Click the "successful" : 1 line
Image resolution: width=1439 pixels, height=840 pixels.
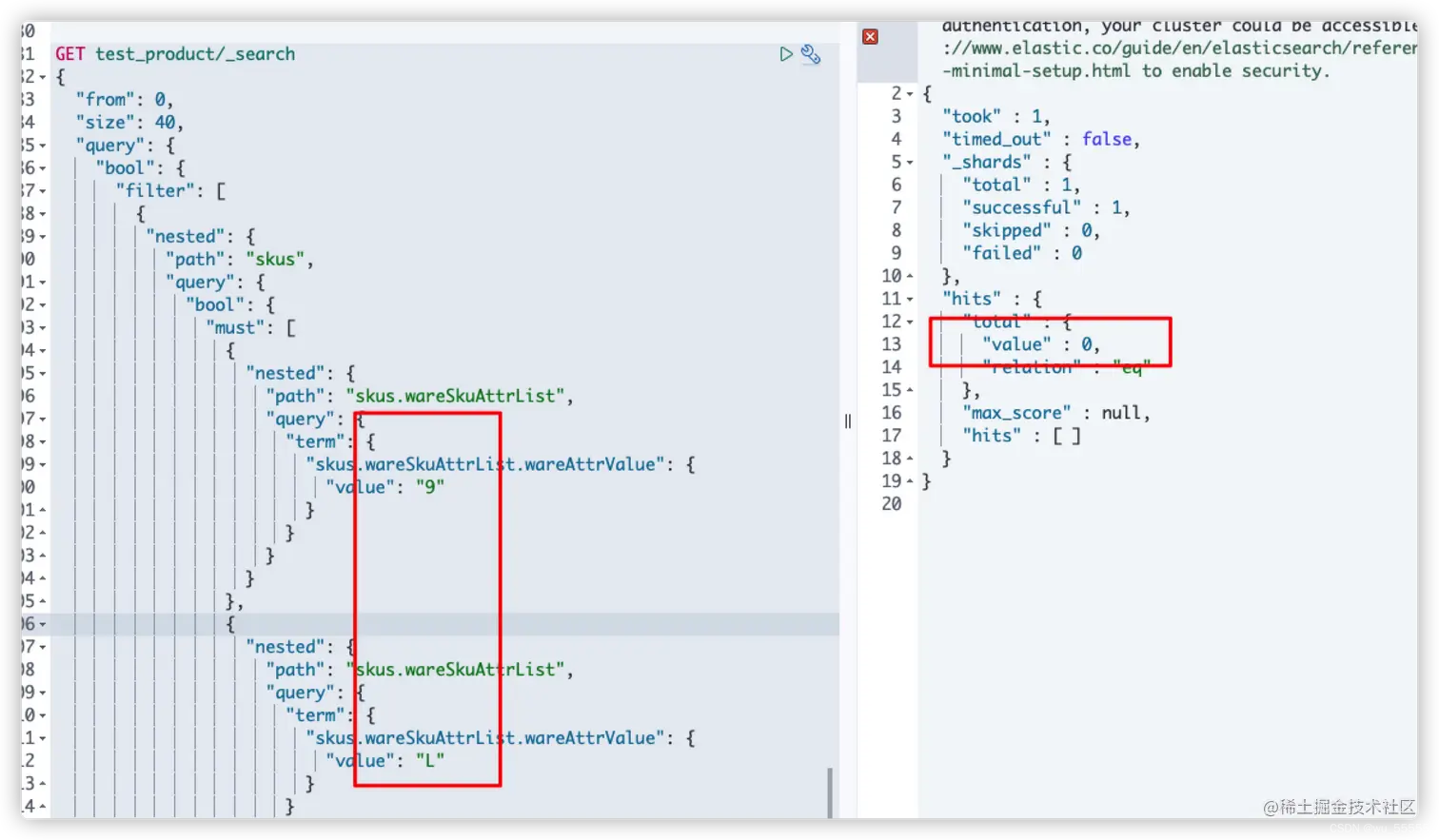pyautogui.click(x=1046, y=208)
